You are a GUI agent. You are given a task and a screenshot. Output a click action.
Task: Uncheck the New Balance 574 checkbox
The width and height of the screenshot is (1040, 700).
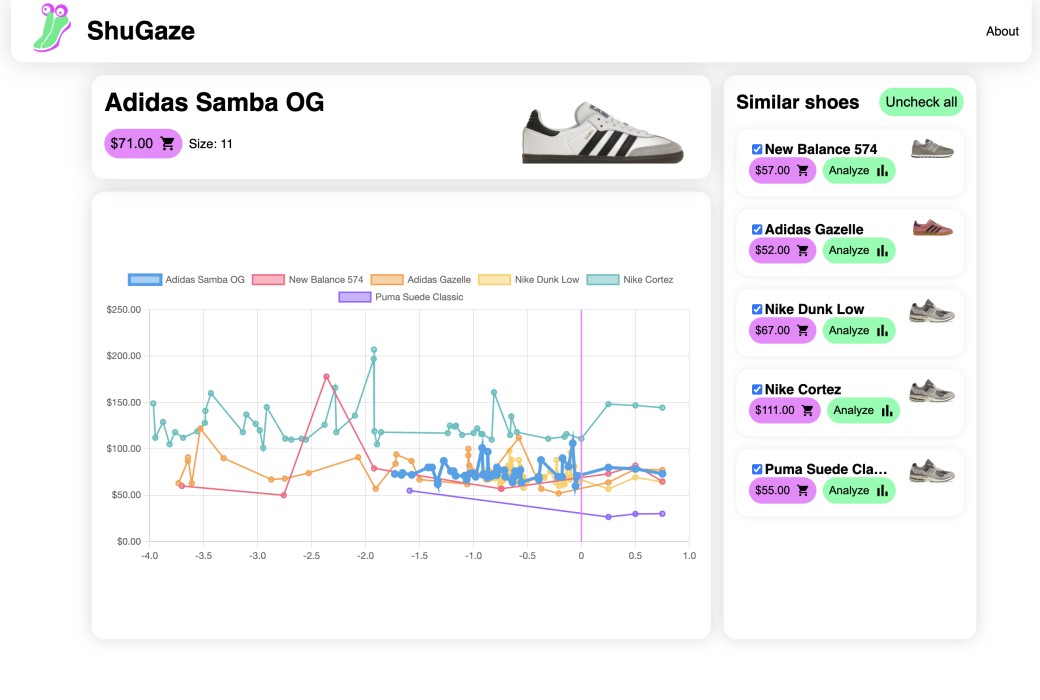point(757,149)
